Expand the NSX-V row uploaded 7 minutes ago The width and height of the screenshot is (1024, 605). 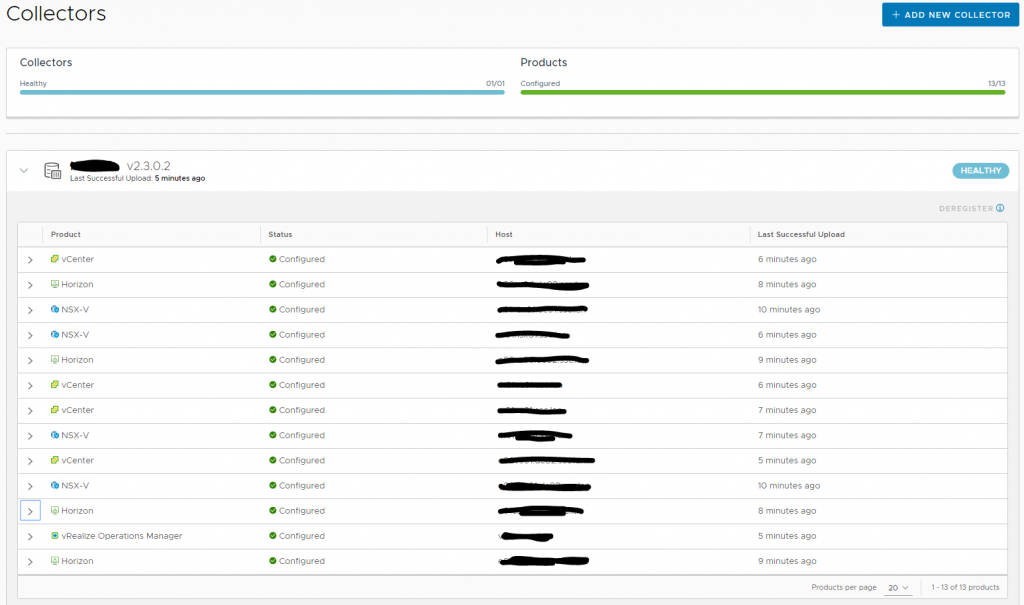(x=30, y=436)
